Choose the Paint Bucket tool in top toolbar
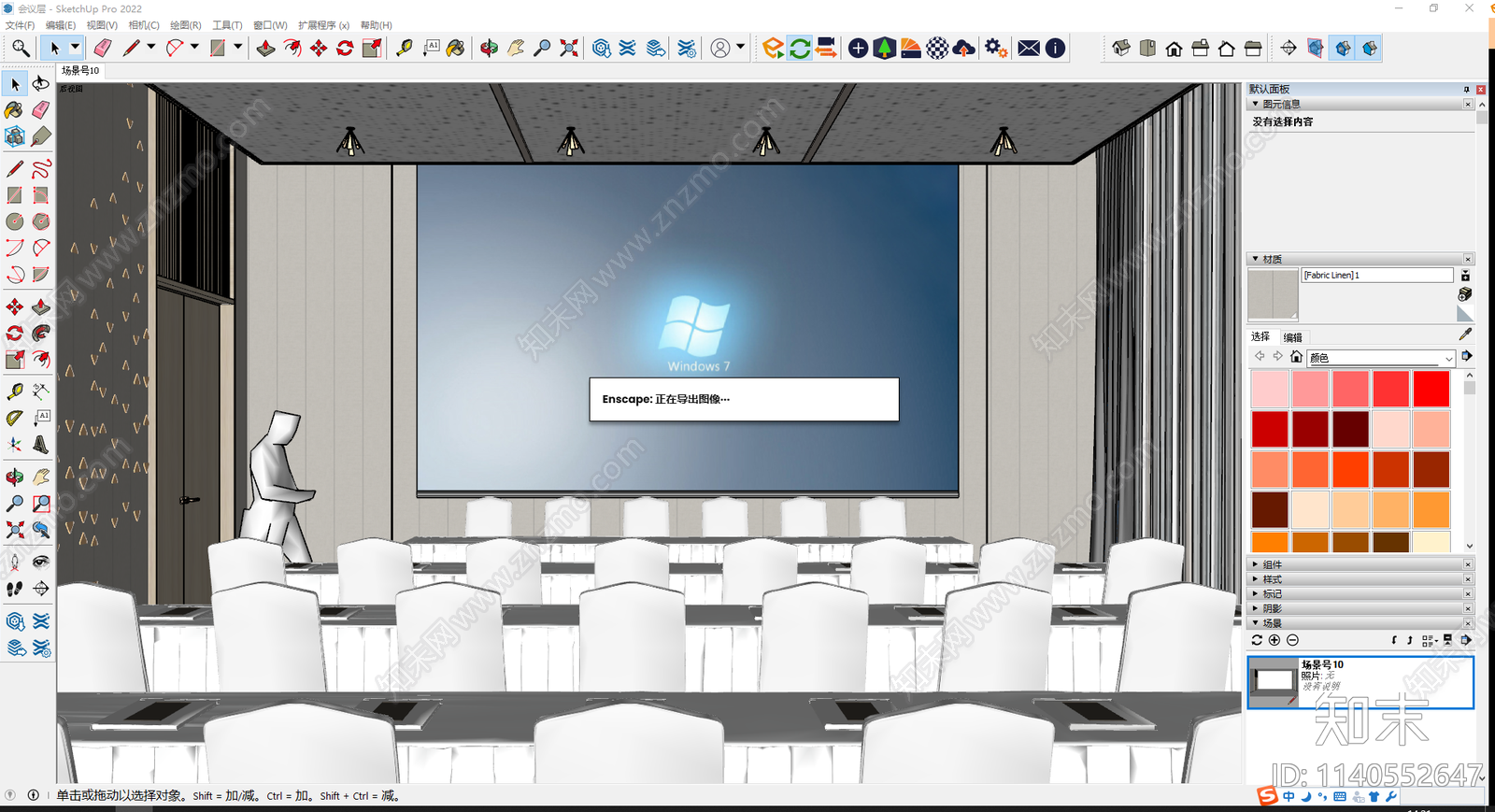Viewport: 1495px width, 812px height. coord(455,48)
